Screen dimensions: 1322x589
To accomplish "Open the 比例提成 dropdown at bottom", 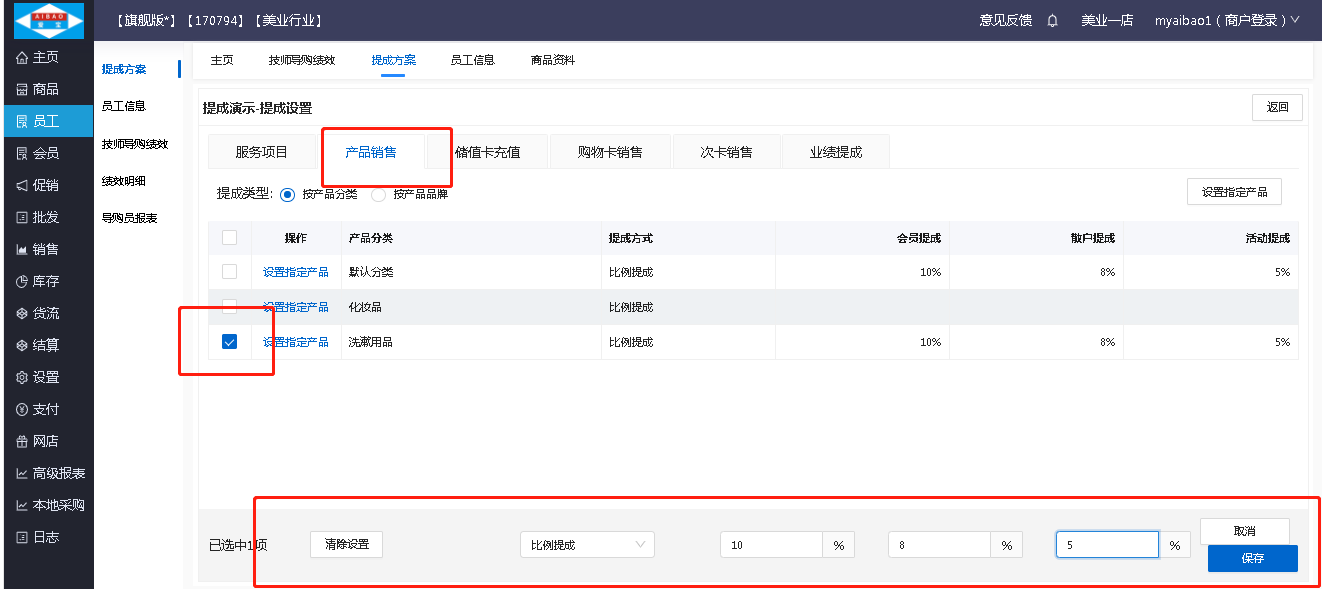I will [x=587, y=545].
